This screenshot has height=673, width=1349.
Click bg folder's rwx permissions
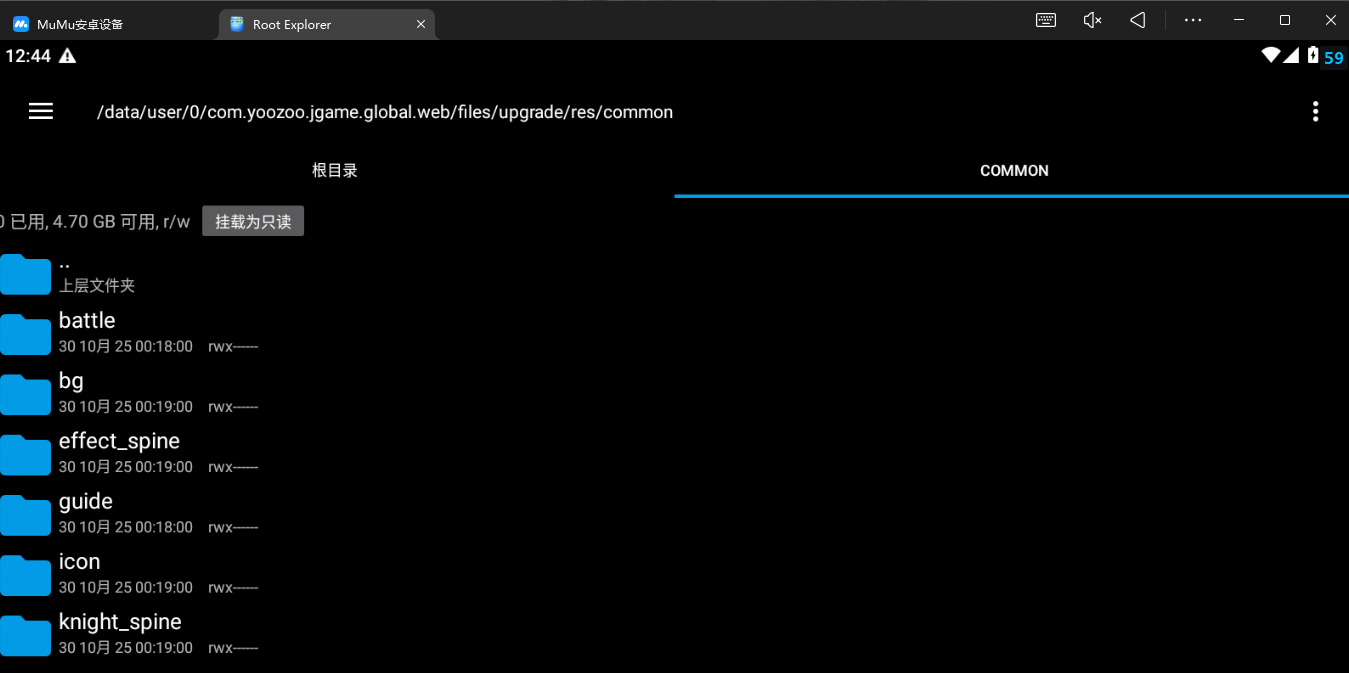pyautogui.click(x=233, y=407)
